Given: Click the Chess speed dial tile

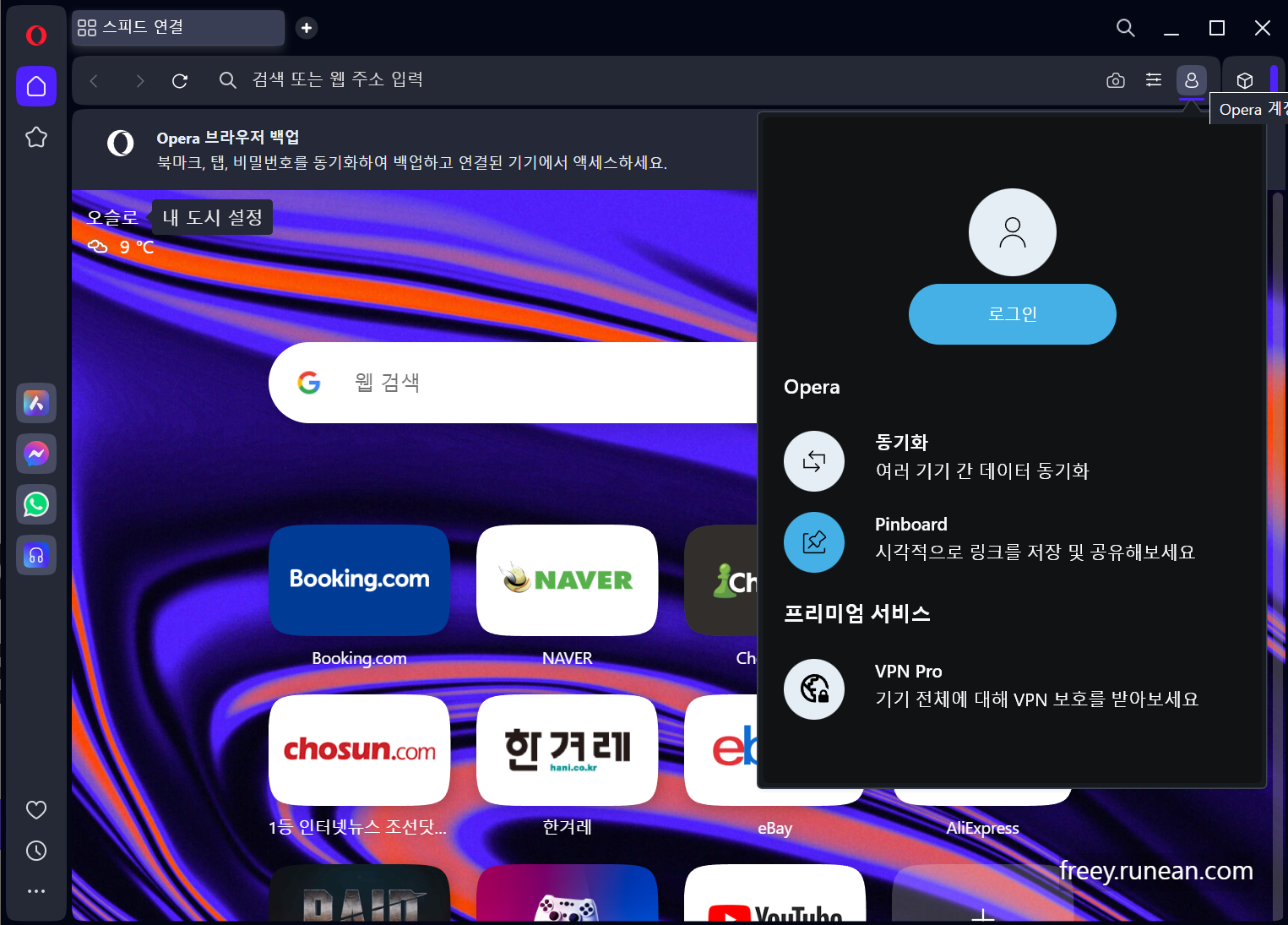Looking at the screenshot, I should point(721,580).
